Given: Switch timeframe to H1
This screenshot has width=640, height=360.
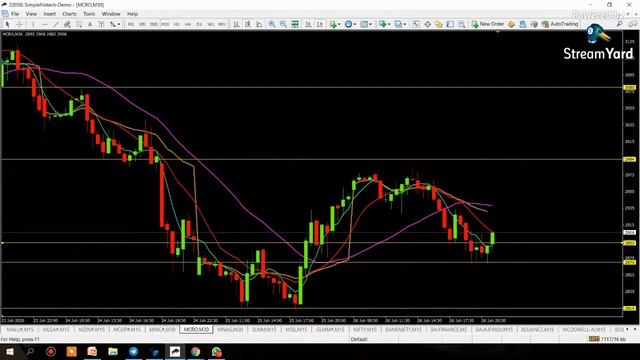Looking at the screenshot, I should pos(176,24).
